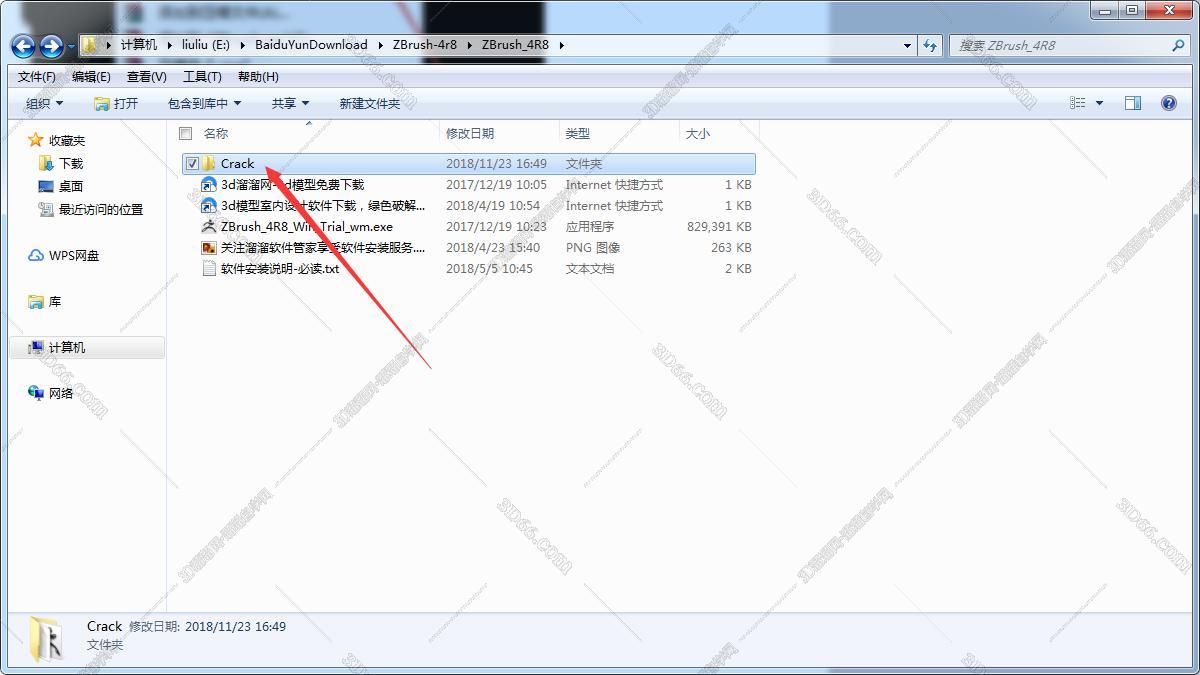Click the change view icon

1077,103
